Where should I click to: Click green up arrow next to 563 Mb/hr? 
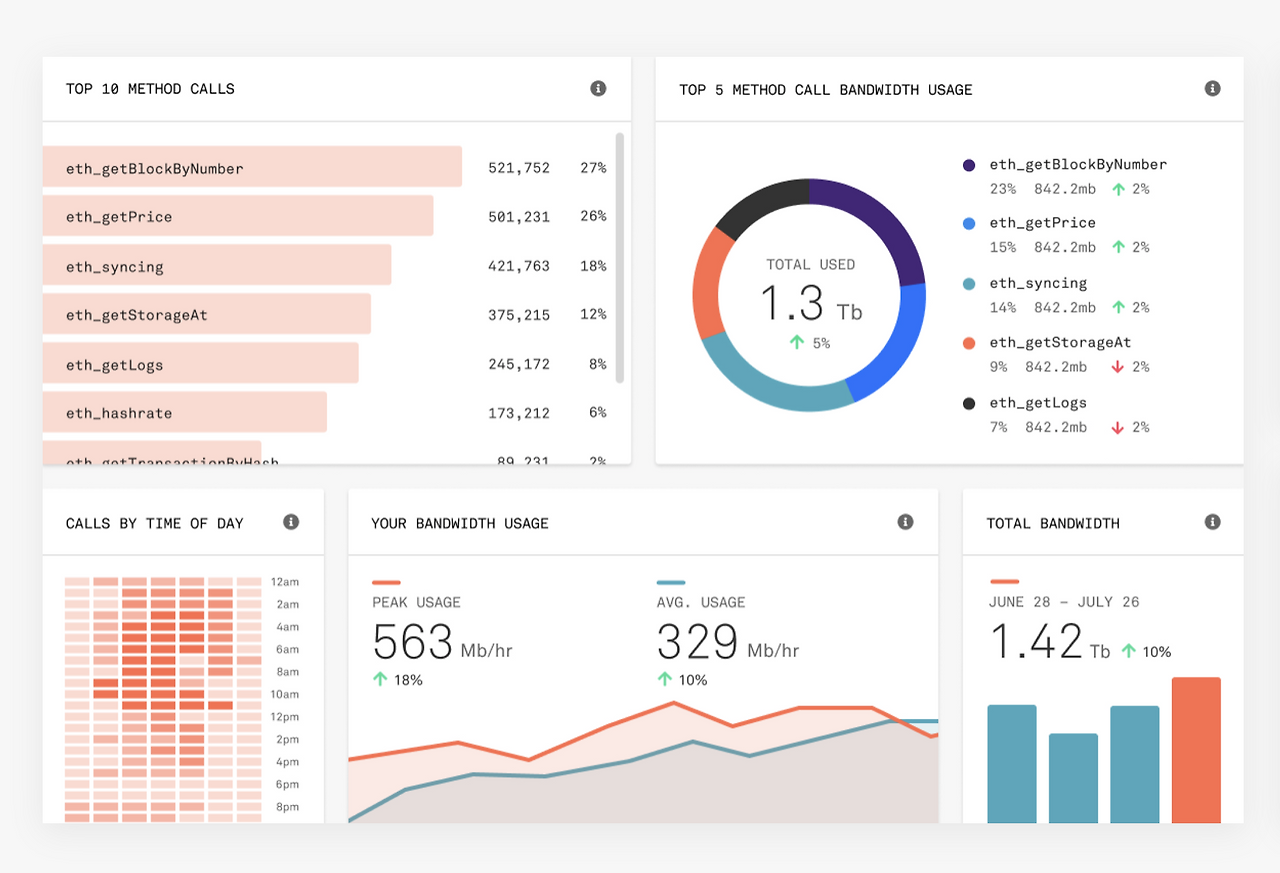pyautogui.click(x=381, y=679)
